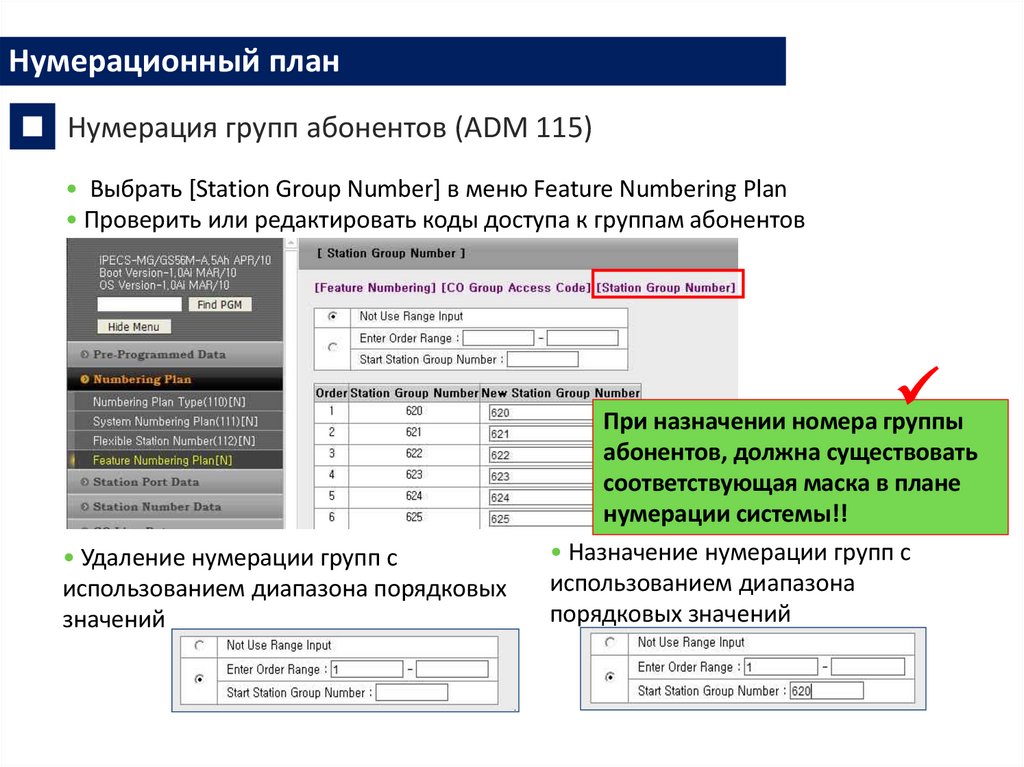Click the New Station Group Number column header
Viewport: 1024px width, 767px height.
560,393
